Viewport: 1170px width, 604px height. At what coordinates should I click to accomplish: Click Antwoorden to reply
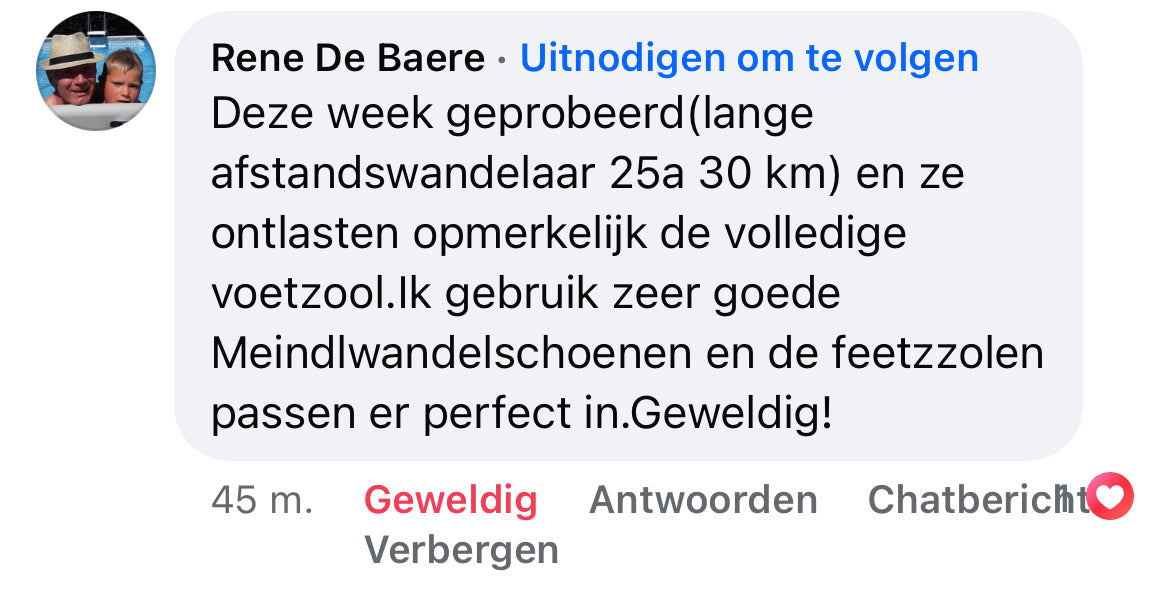pyautogui.click(x=703, y=499)
